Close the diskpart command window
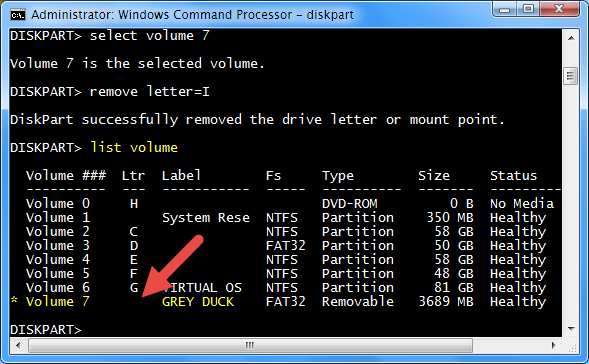This screenshot has height=364, width=589. point(559,9)
